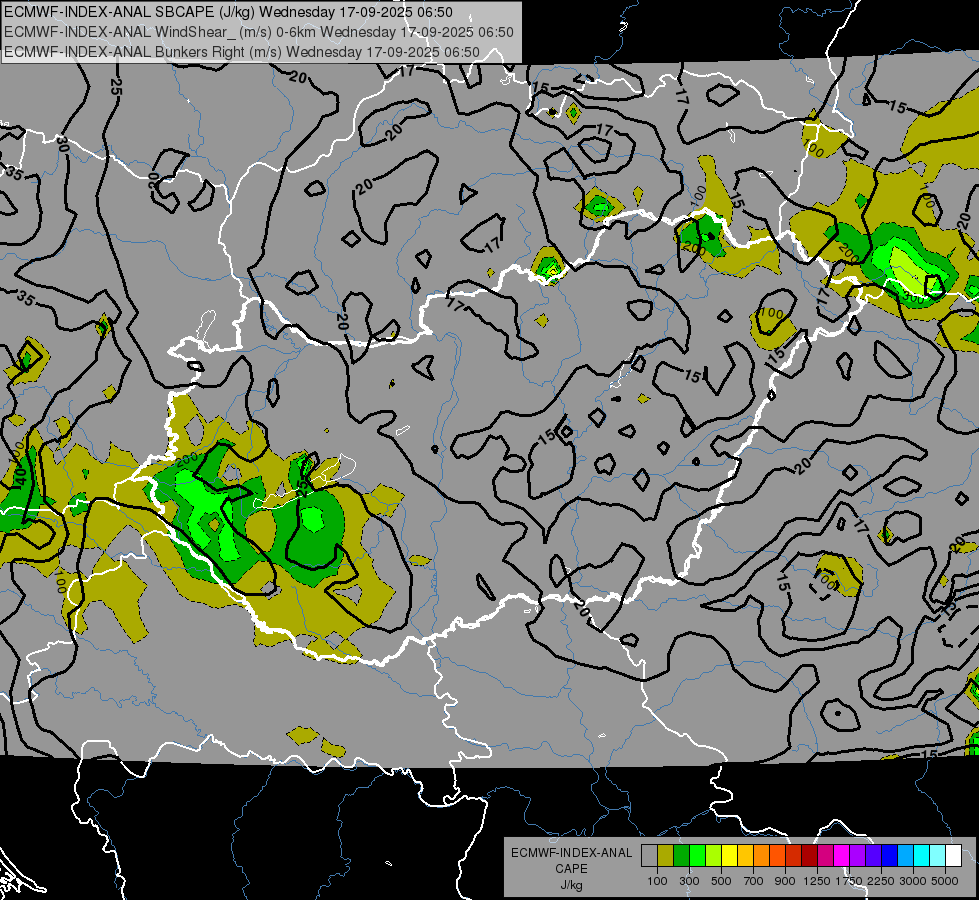
Task: Click the SBCAPE (J/kg) header line
Action: (228, 12)
